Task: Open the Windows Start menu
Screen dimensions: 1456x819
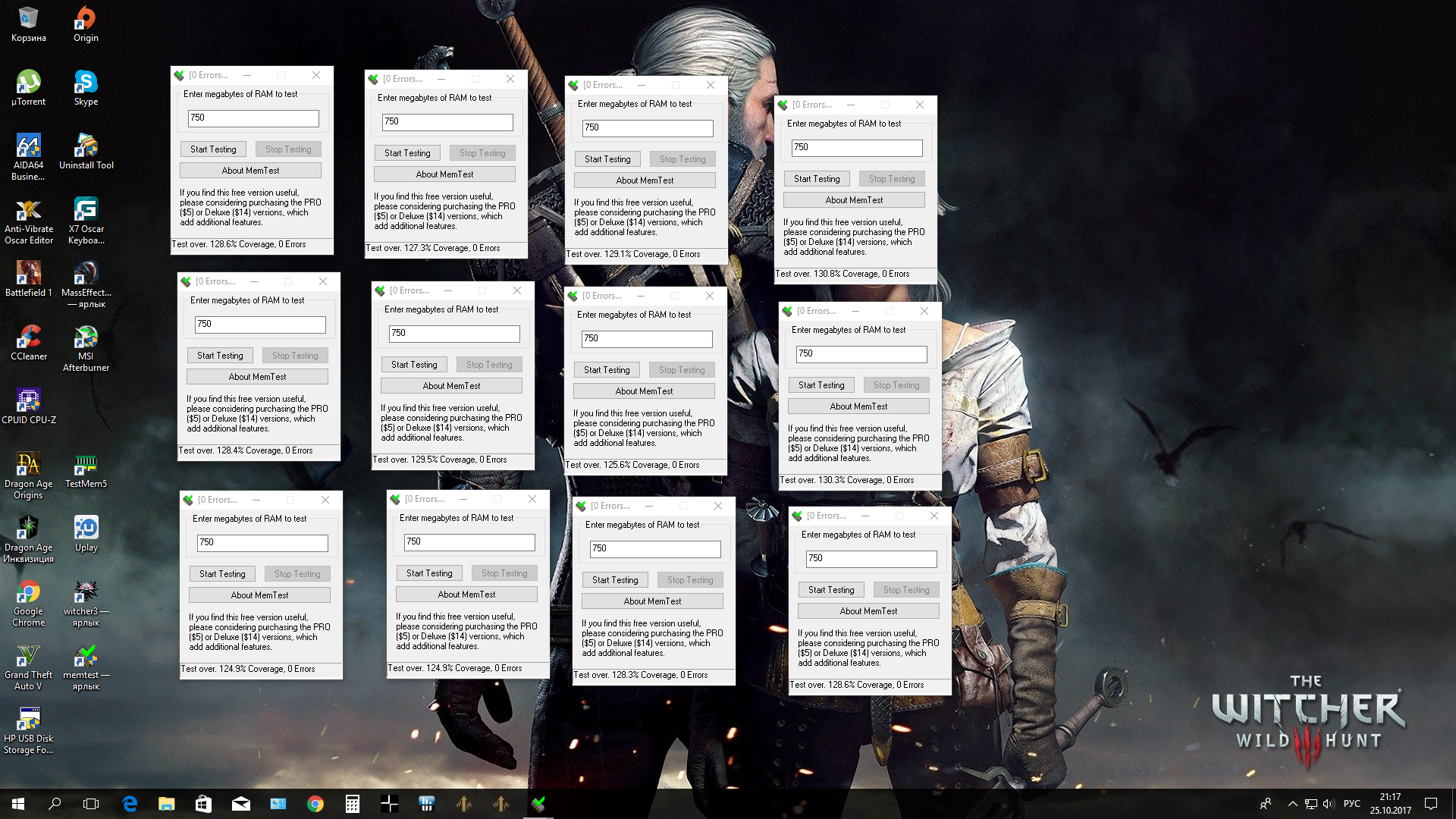Action: point(18,804)
